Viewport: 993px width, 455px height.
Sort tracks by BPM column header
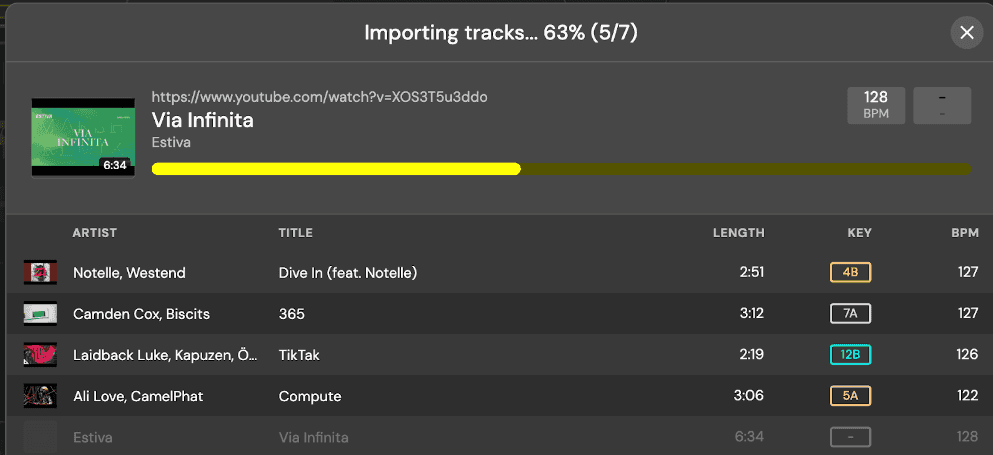[964, 233]
